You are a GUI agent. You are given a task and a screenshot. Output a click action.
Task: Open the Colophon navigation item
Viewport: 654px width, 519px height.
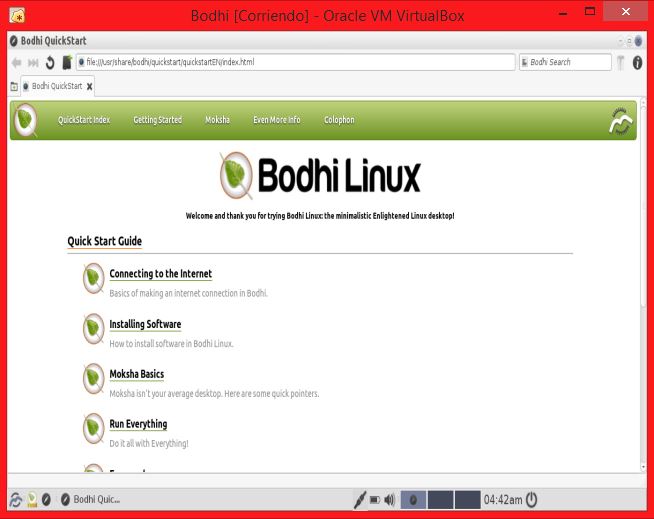coord(339,120)
